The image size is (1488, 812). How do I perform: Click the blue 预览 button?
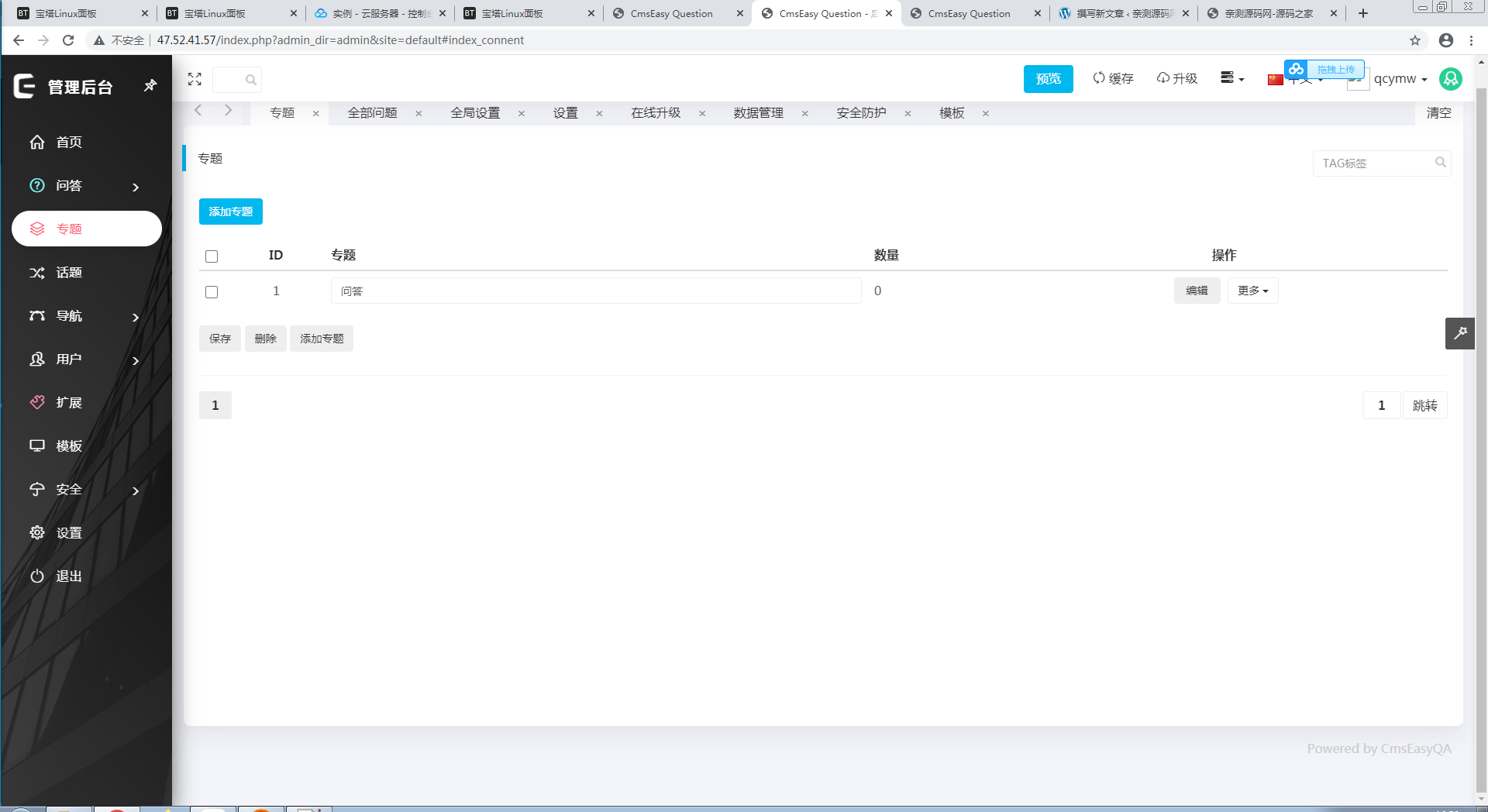1049,79
